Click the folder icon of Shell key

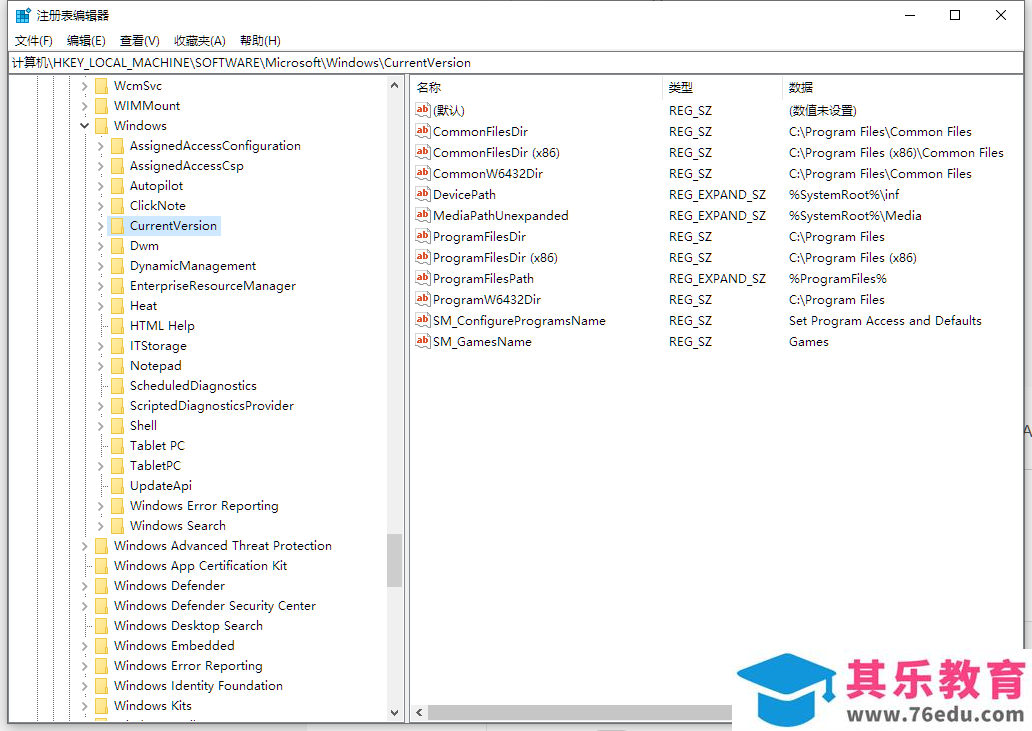[x=117, y=426]
